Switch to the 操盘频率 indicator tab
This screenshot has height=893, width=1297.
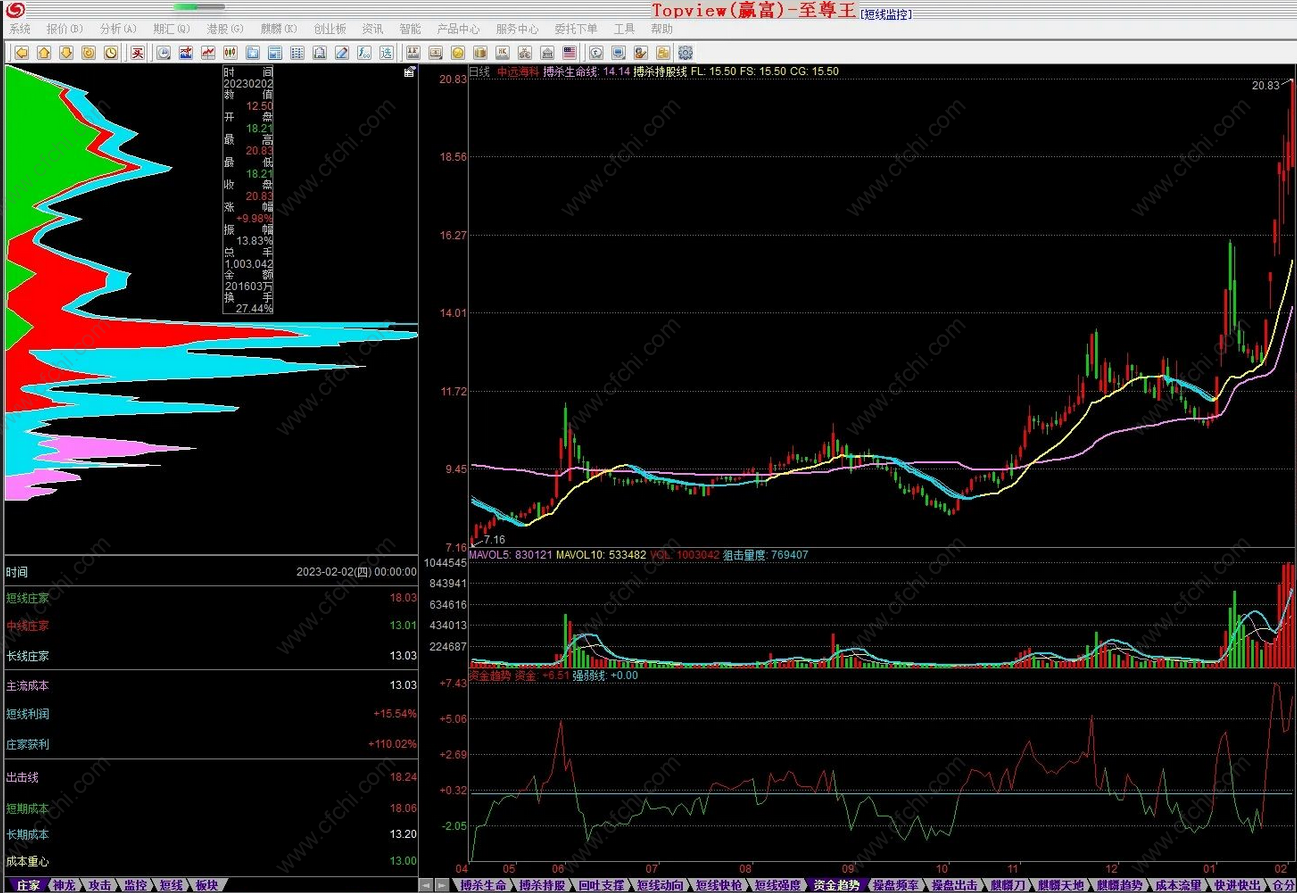click(895, 885)
